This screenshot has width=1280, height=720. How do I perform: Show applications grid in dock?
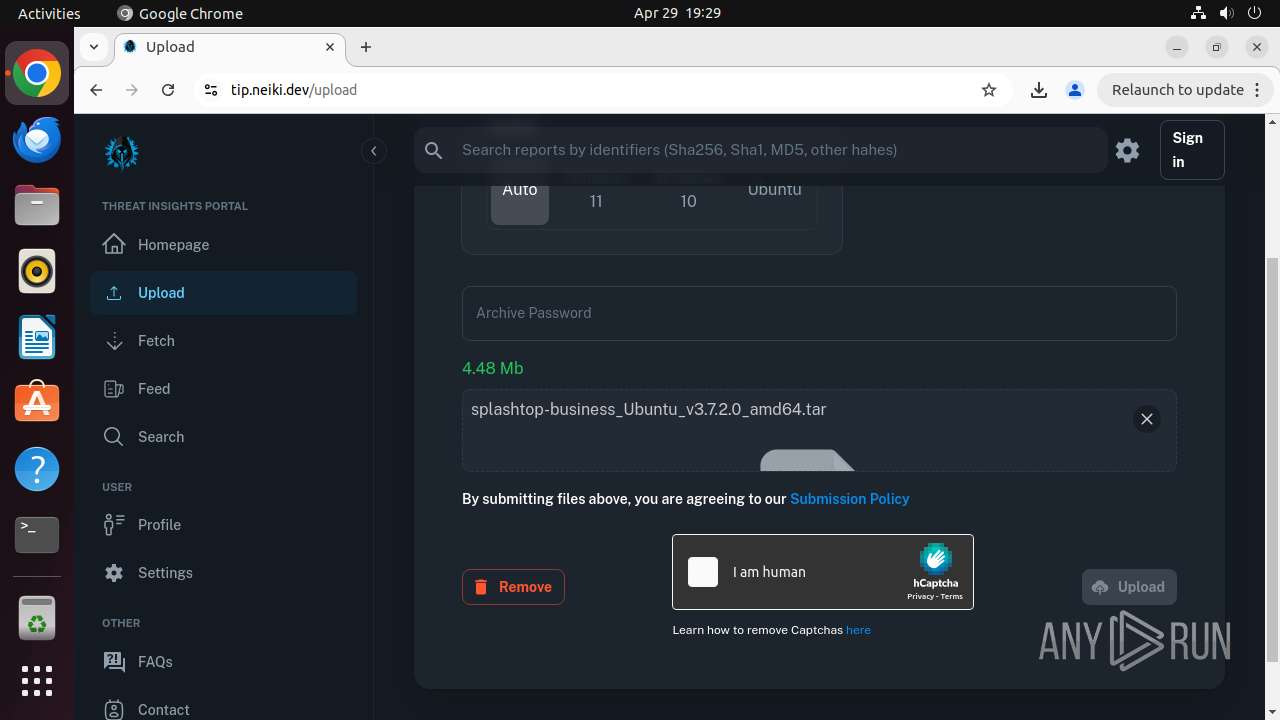37,681
